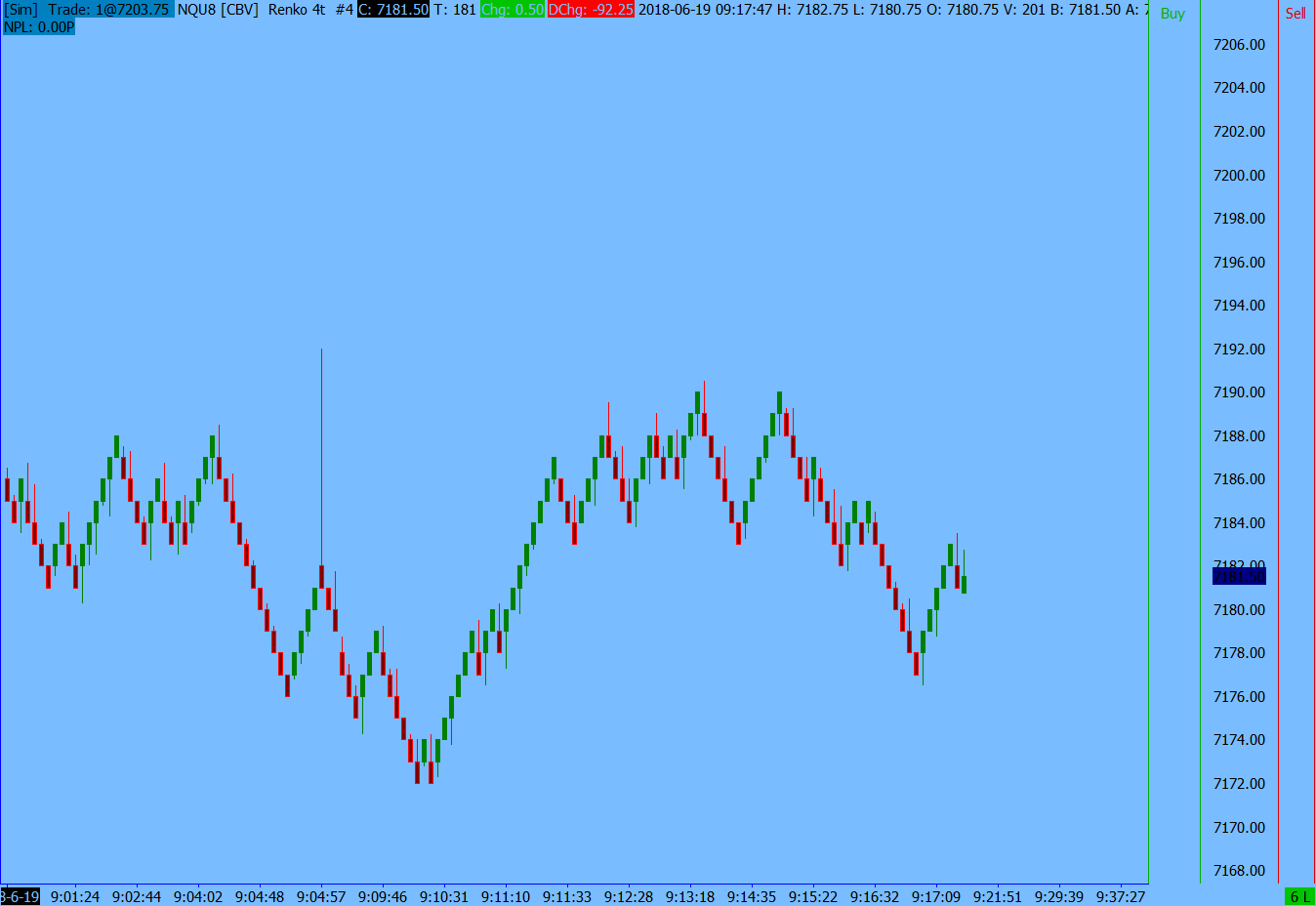Image resolution: width=1316 pixels, height=906 pixels.
Task: Click the 9:11:33 time axis label
Action: [567, 896]
